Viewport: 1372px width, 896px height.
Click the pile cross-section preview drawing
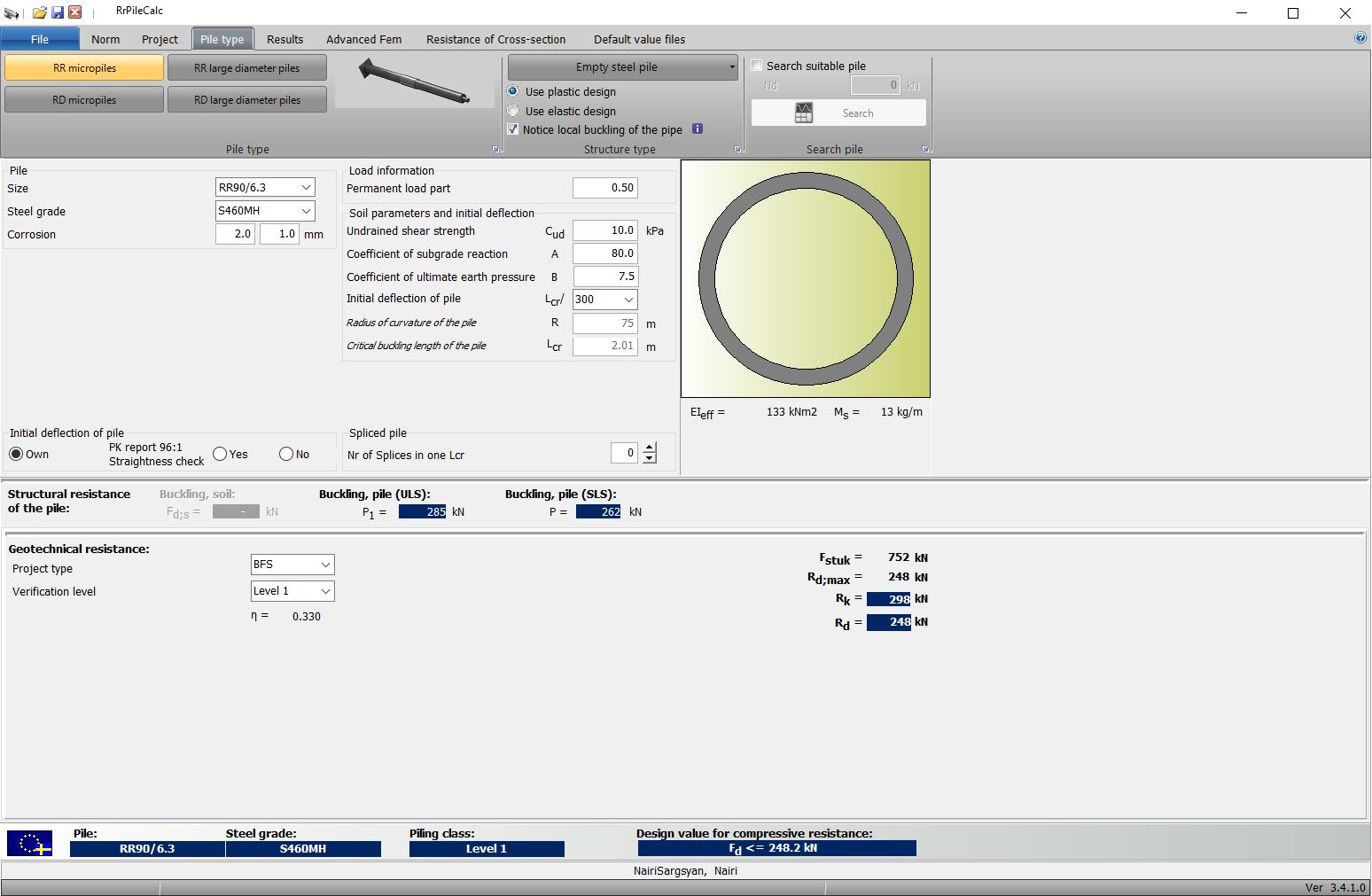(806, 278)
